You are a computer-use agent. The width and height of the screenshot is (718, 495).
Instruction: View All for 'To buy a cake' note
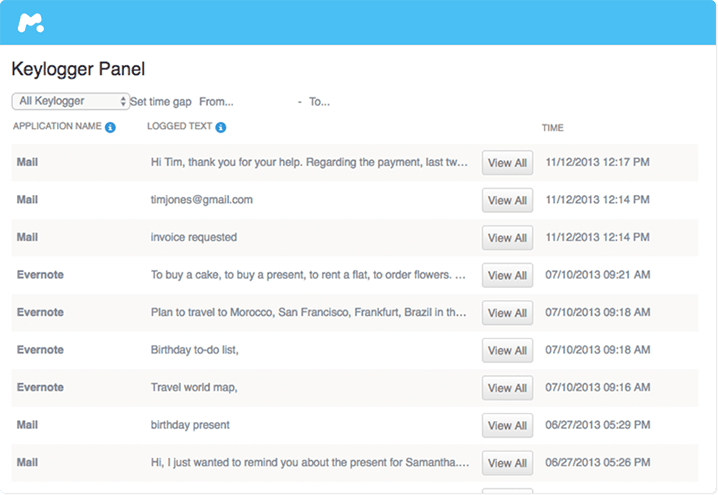507,275
